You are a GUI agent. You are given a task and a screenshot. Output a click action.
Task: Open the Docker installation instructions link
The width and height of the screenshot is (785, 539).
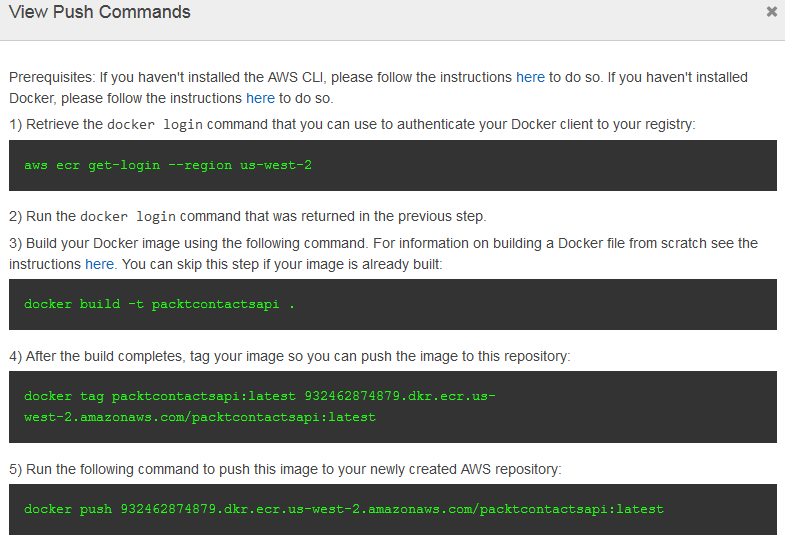tap(260, 98)
